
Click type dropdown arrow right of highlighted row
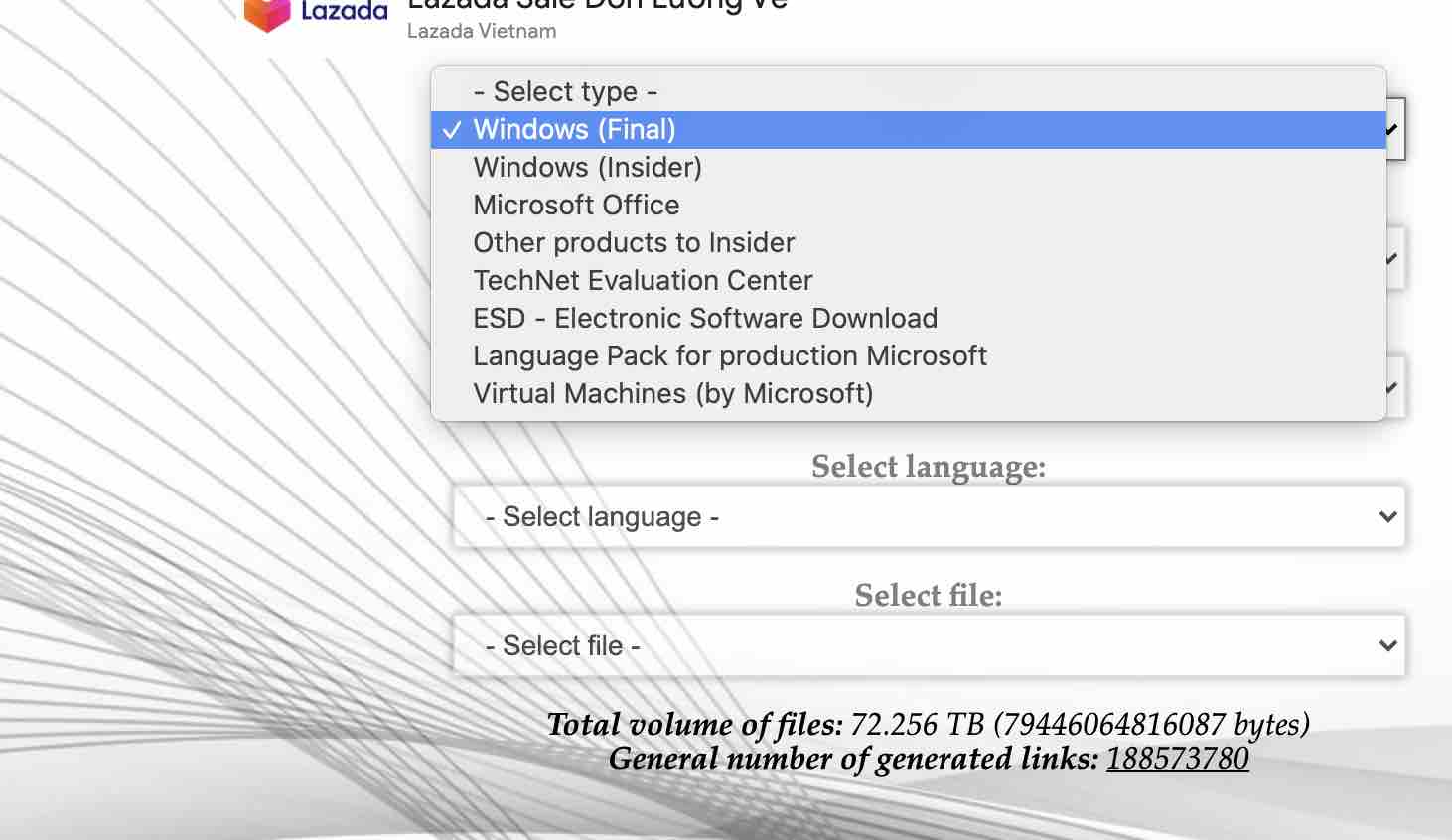pyautogui.click(x=1394, y=130)
